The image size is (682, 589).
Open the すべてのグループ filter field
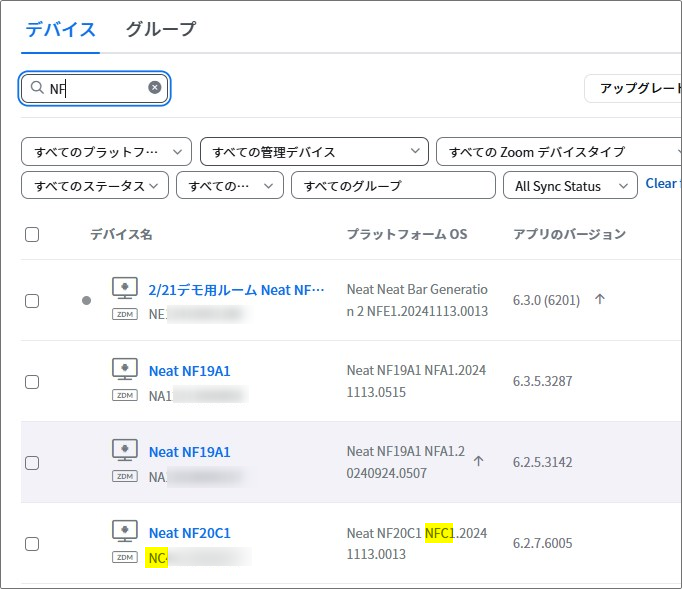(393, 186)
